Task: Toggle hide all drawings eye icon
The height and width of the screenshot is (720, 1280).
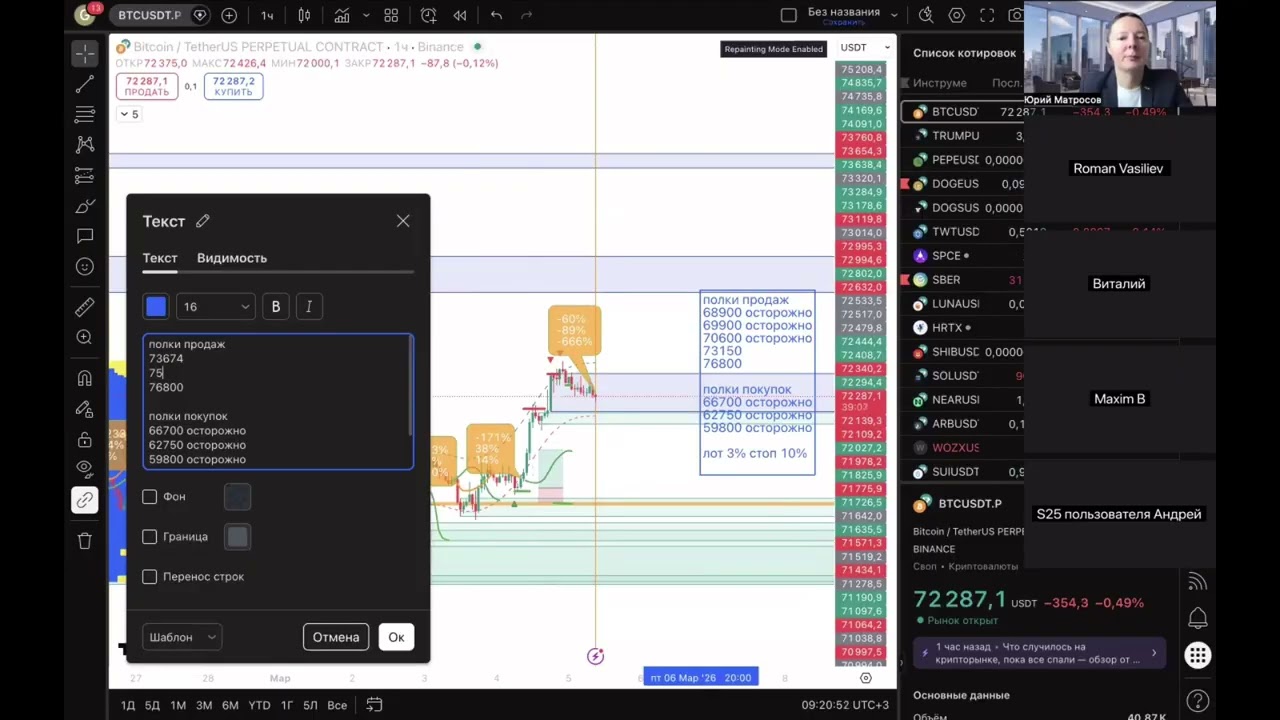Action: 85,469
